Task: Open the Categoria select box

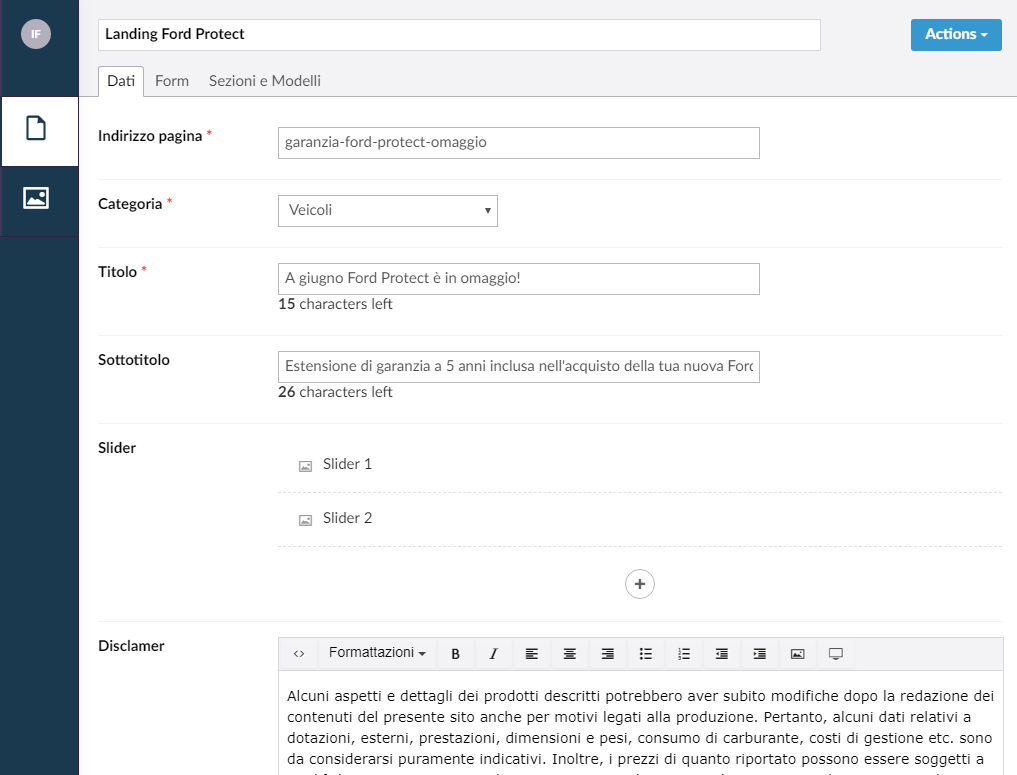Action: [x=387, y=211]
